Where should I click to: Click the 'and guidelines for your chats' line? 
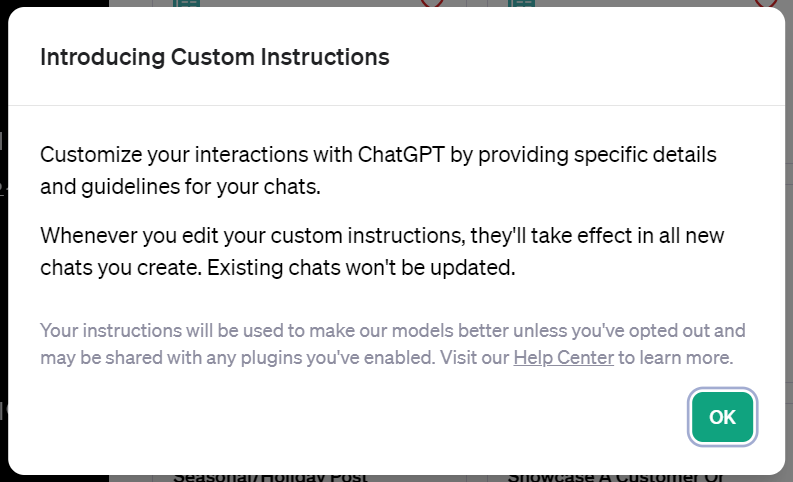pyautogui.click(x=180, y=187)
